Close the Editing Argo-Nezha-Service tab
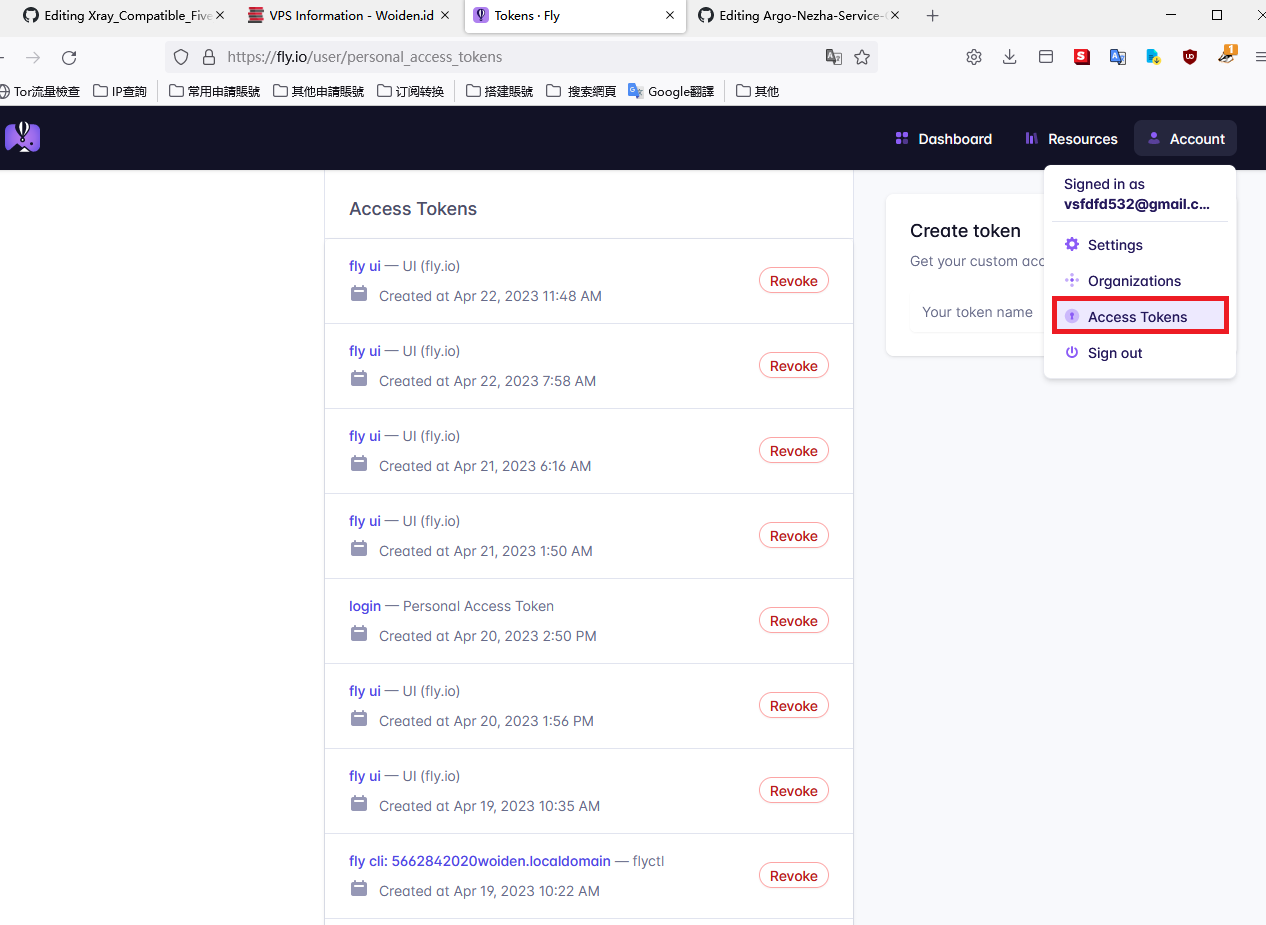 point(895,16)
